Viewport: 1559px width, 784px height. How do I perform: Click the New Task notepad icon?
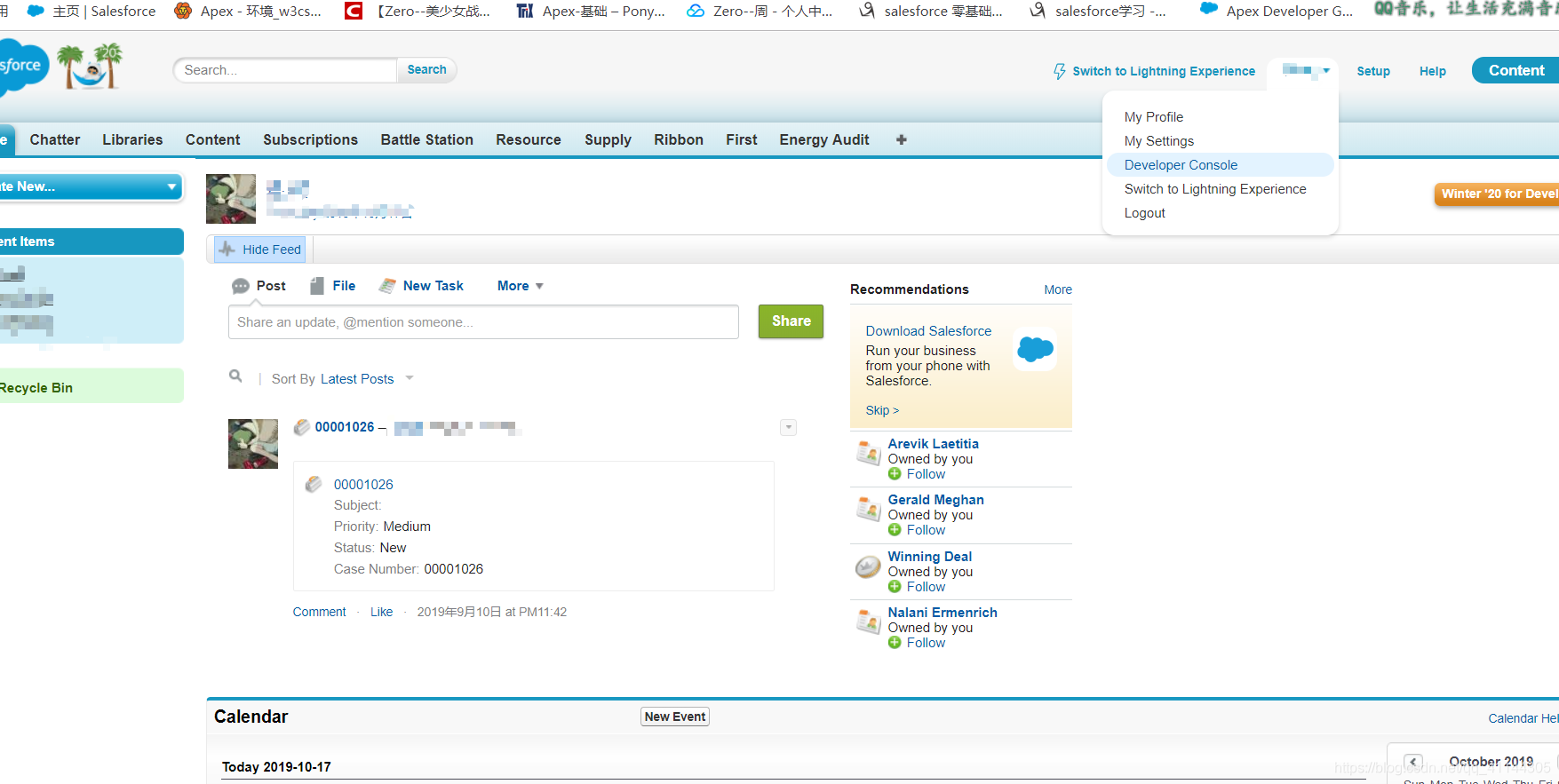point(387,286)
